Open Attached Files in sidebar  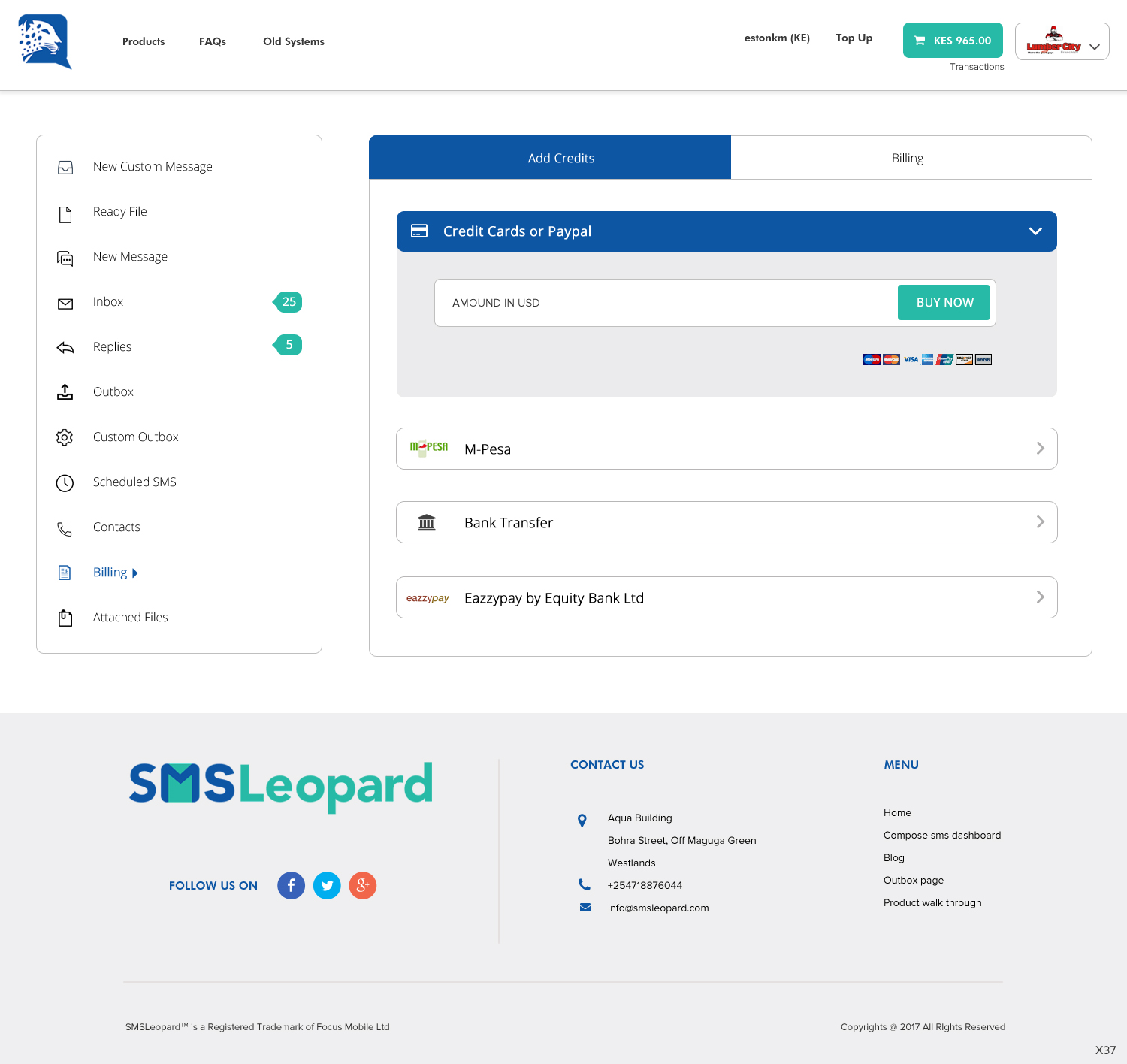pos(130,617)
